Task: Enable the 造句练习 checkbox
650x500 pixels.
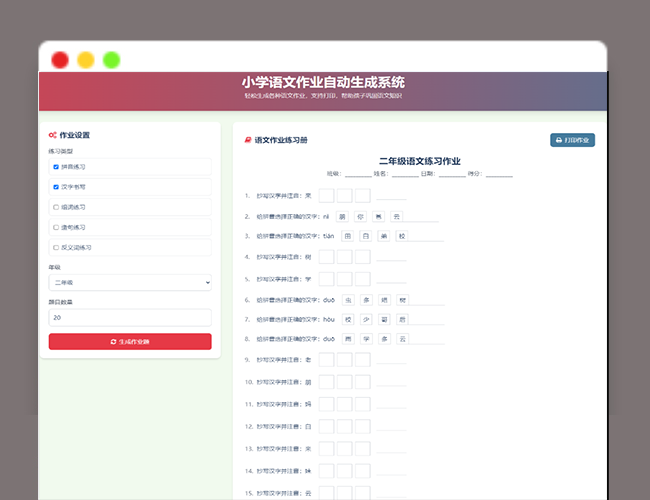Action: (x=56, y=227)
